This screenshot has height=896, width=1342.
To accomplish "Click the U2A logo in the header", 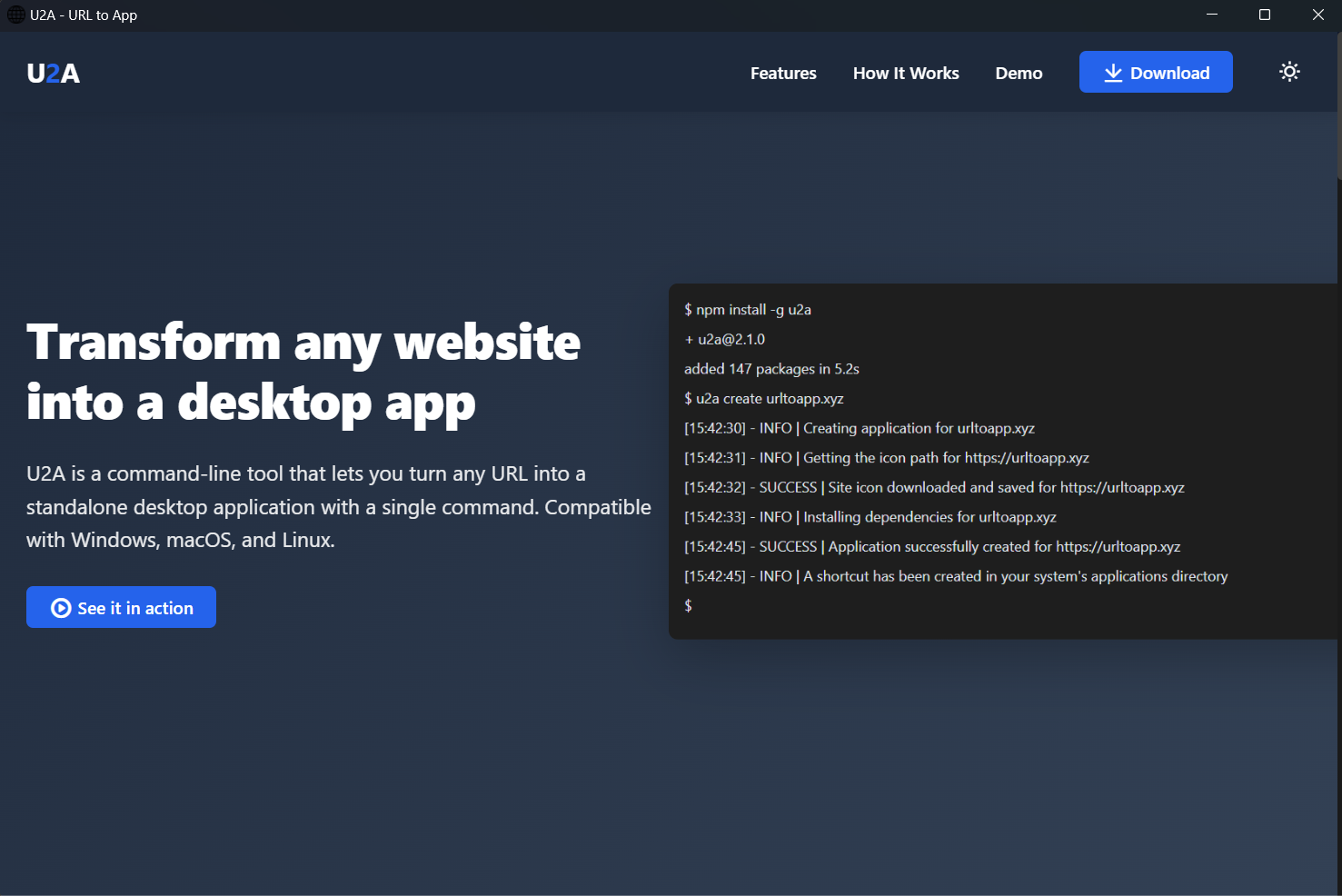I will pos(53,73).
